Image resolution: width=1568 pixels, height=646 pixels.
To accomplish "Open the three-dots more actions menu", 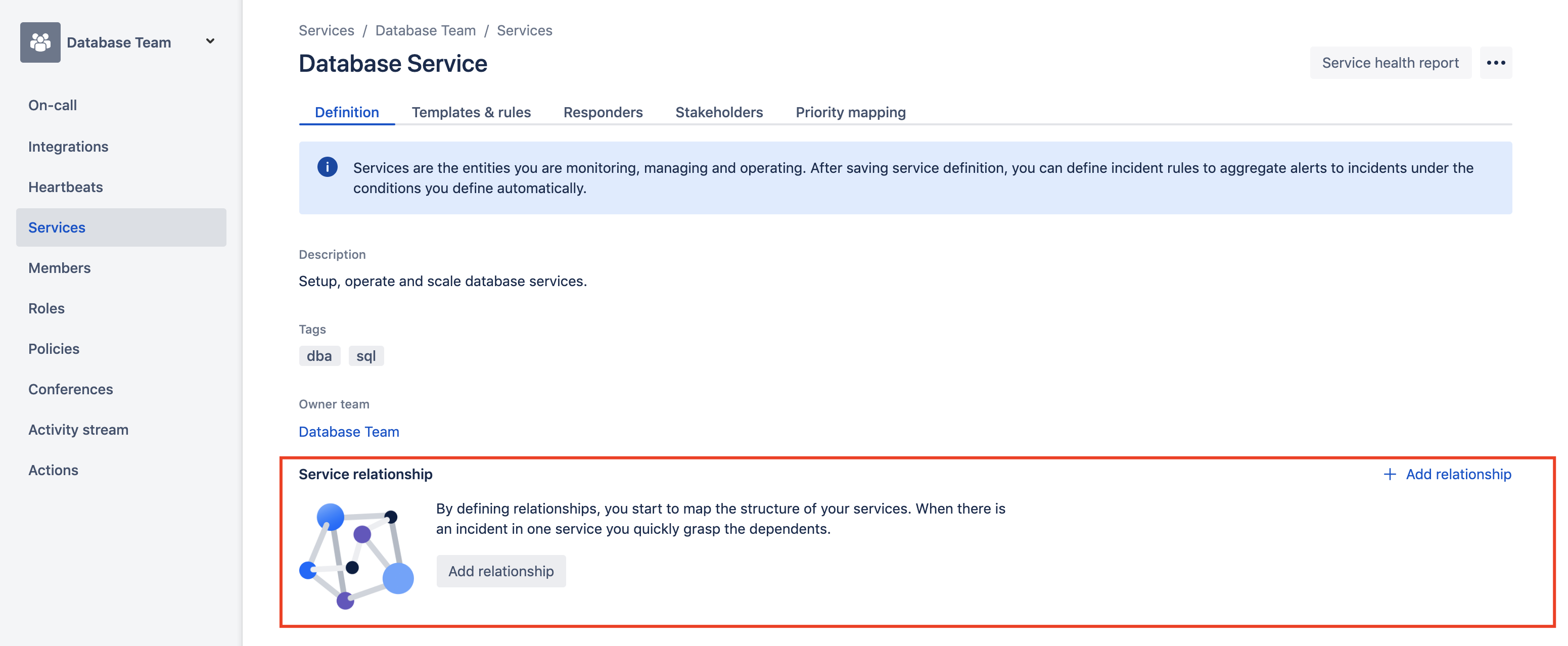I will click(x=1496, y=63).
